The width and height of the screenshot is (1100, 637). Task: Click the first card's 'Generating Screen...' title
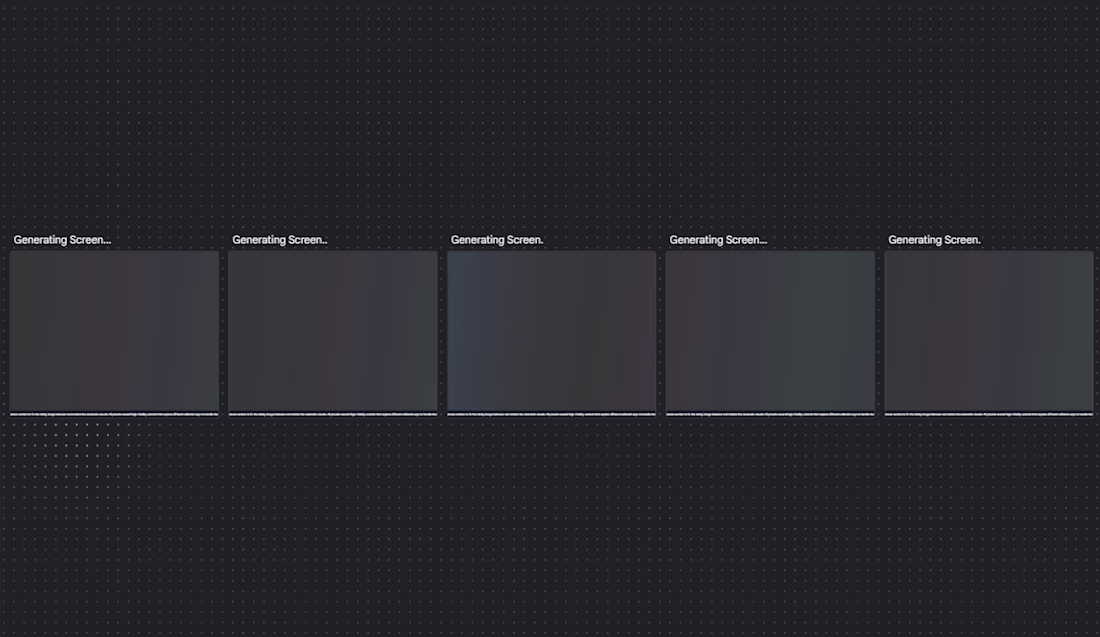click(62, 240)
